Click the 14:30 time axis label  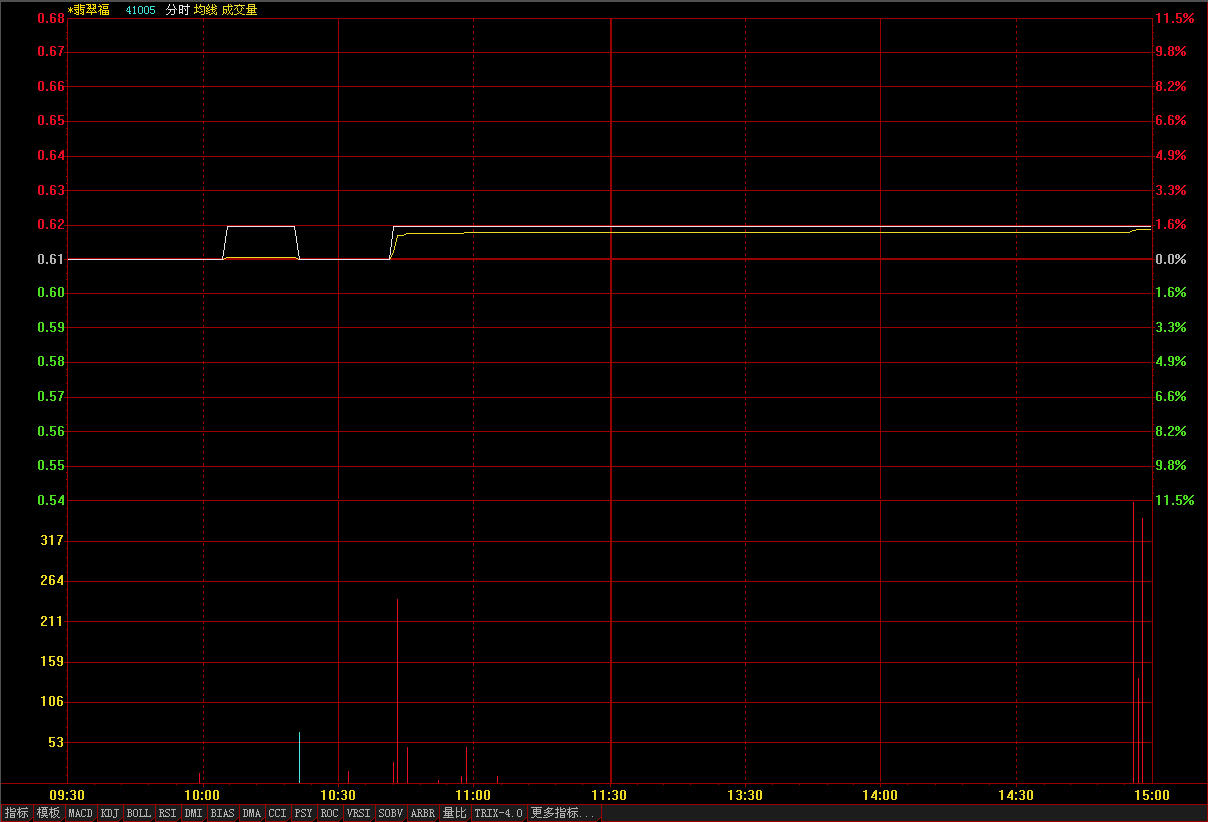1016,795
